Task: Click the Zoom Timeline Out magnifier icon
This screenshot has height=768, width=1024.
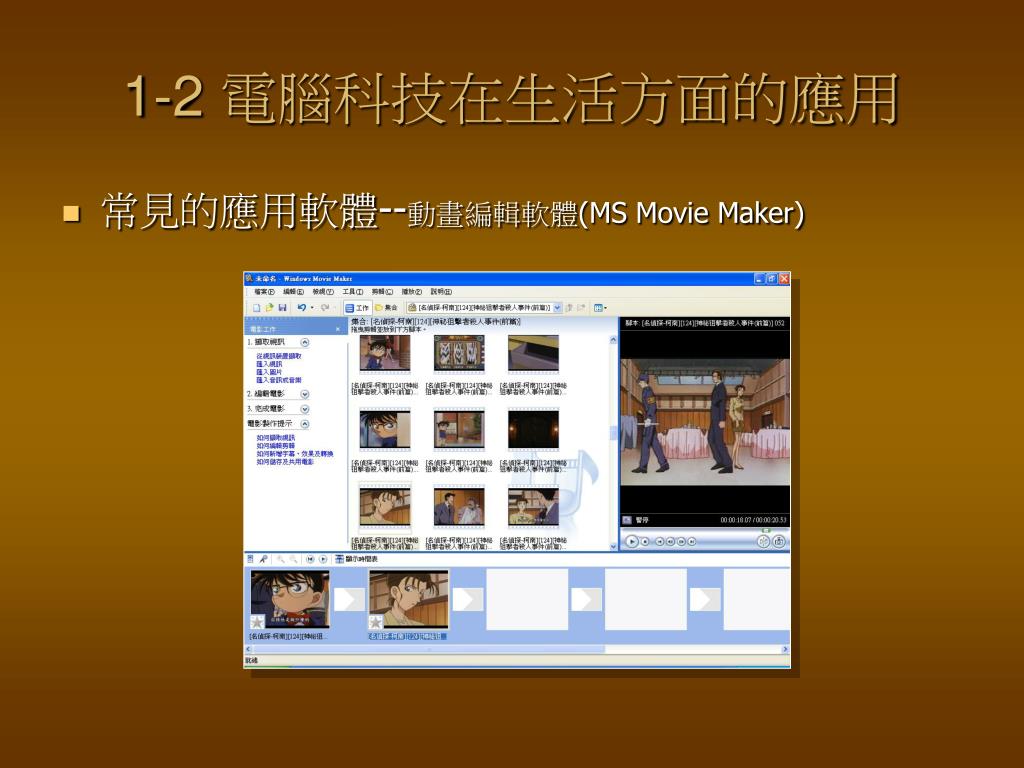Action: coord(294,559)
